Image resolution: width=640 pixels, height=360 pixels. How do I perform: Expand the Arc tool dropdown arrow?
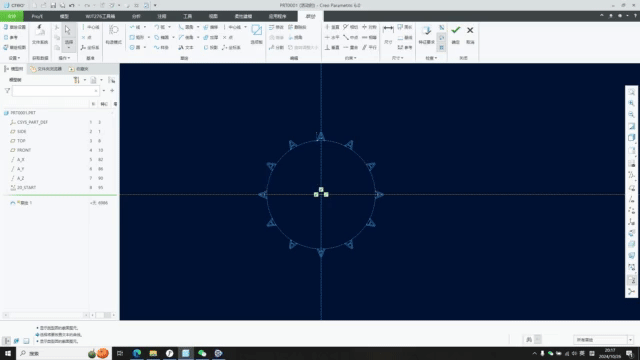tap(169, 27)
